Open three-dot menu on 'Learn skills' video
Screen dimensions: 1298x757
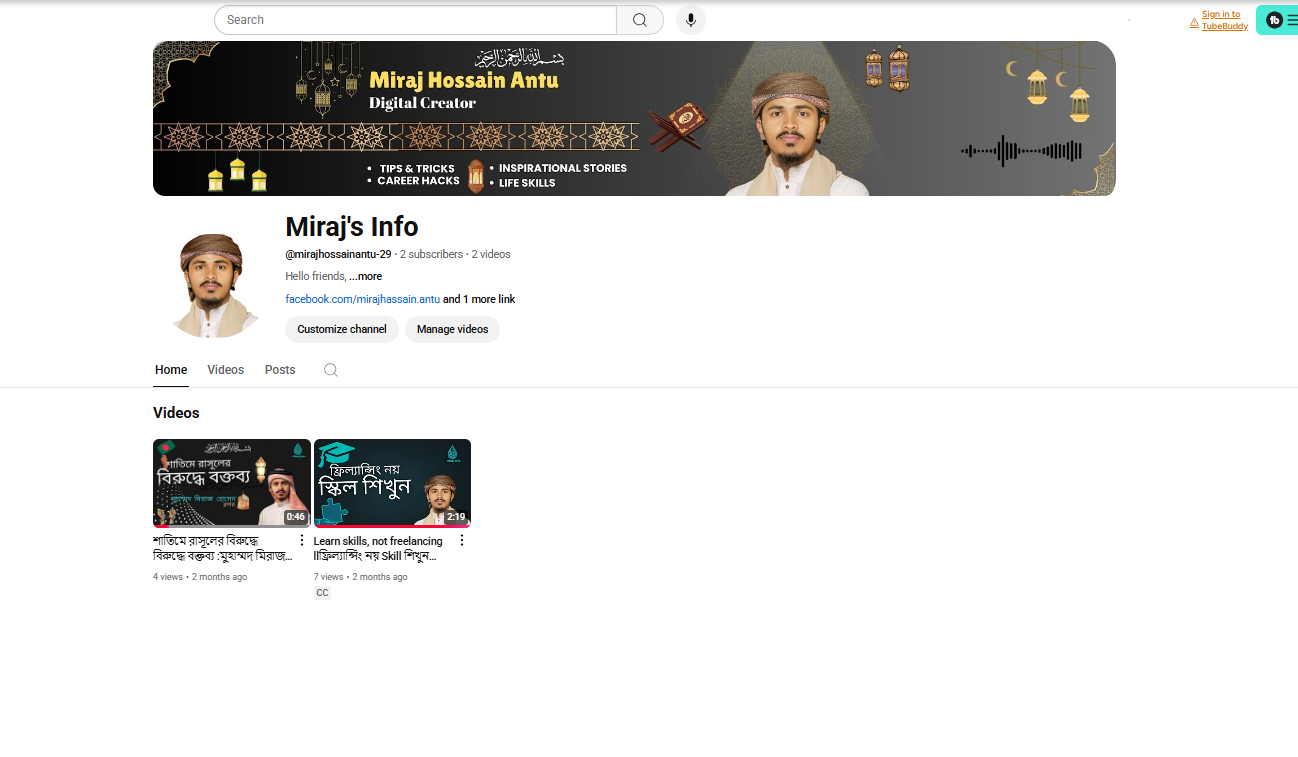(x=462, y=539)
